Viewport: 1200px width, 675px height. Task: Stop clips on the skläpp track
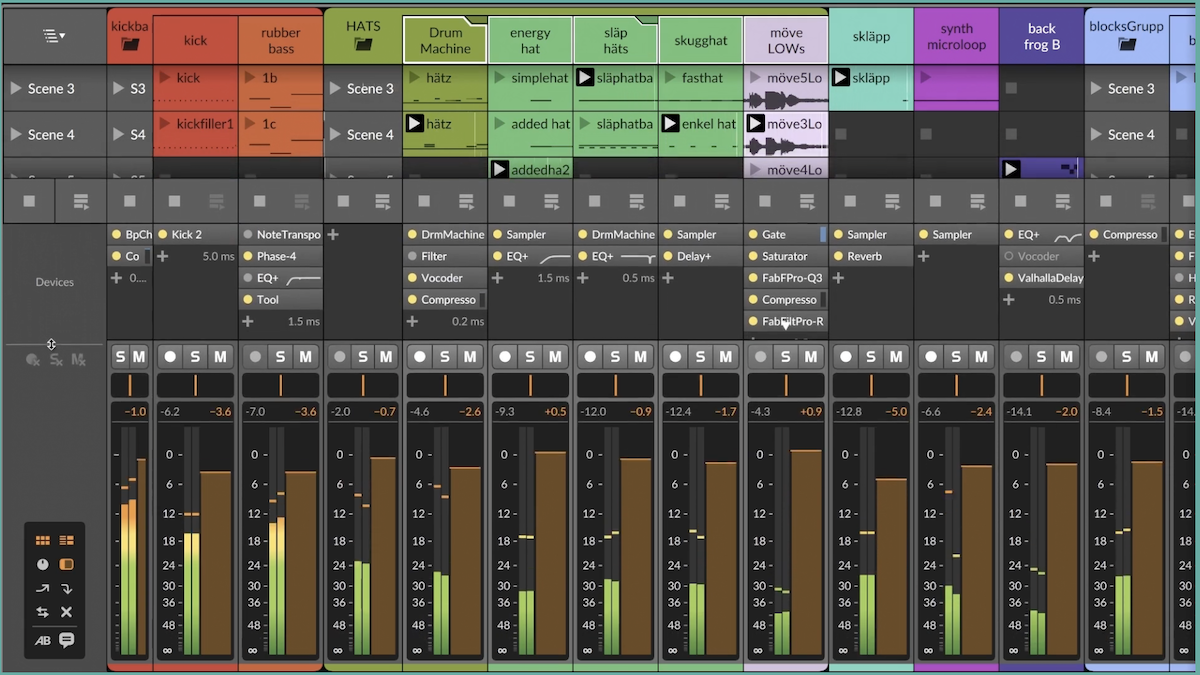[x=850, y=202]
